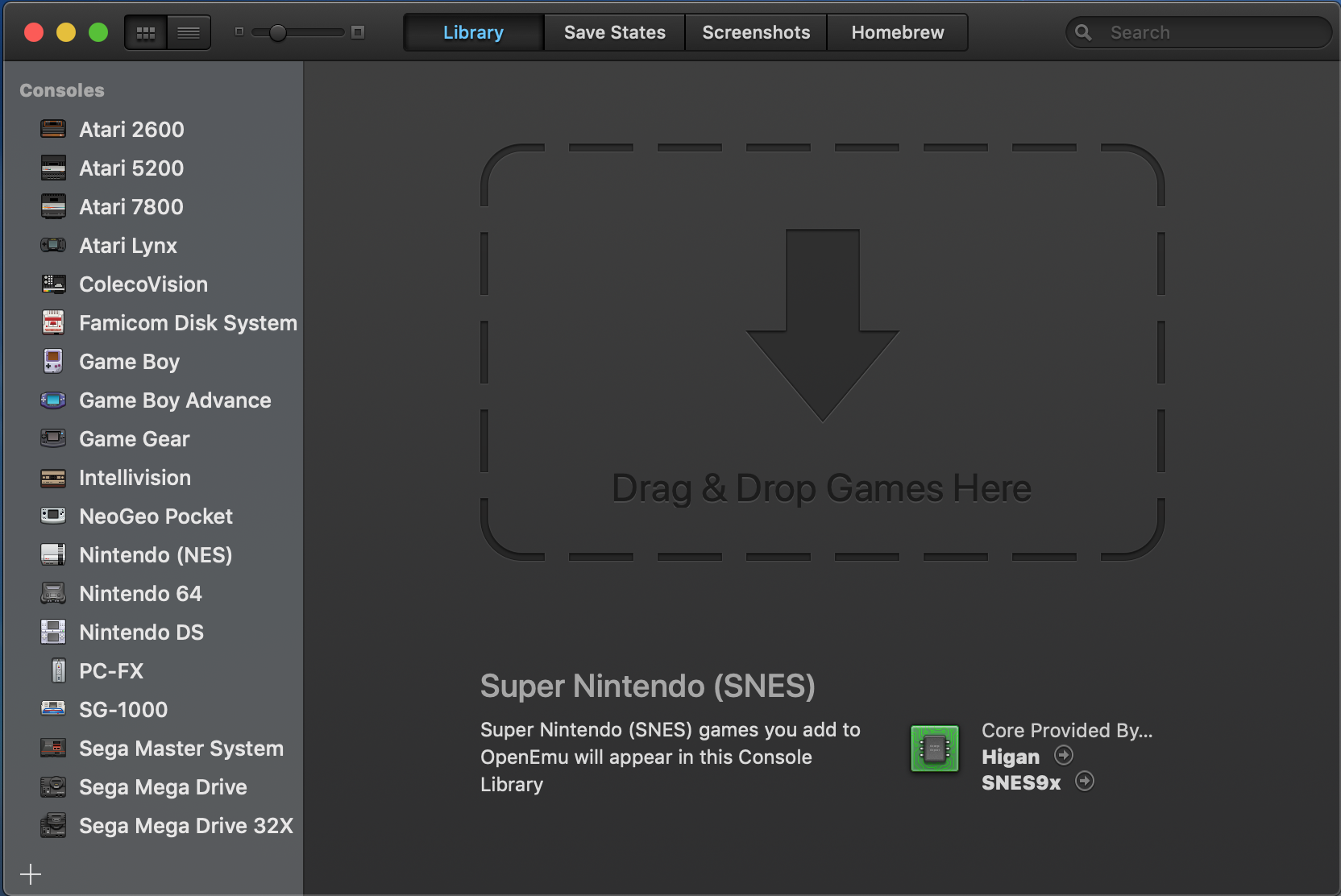Open Higan core link arrow

1064,755
